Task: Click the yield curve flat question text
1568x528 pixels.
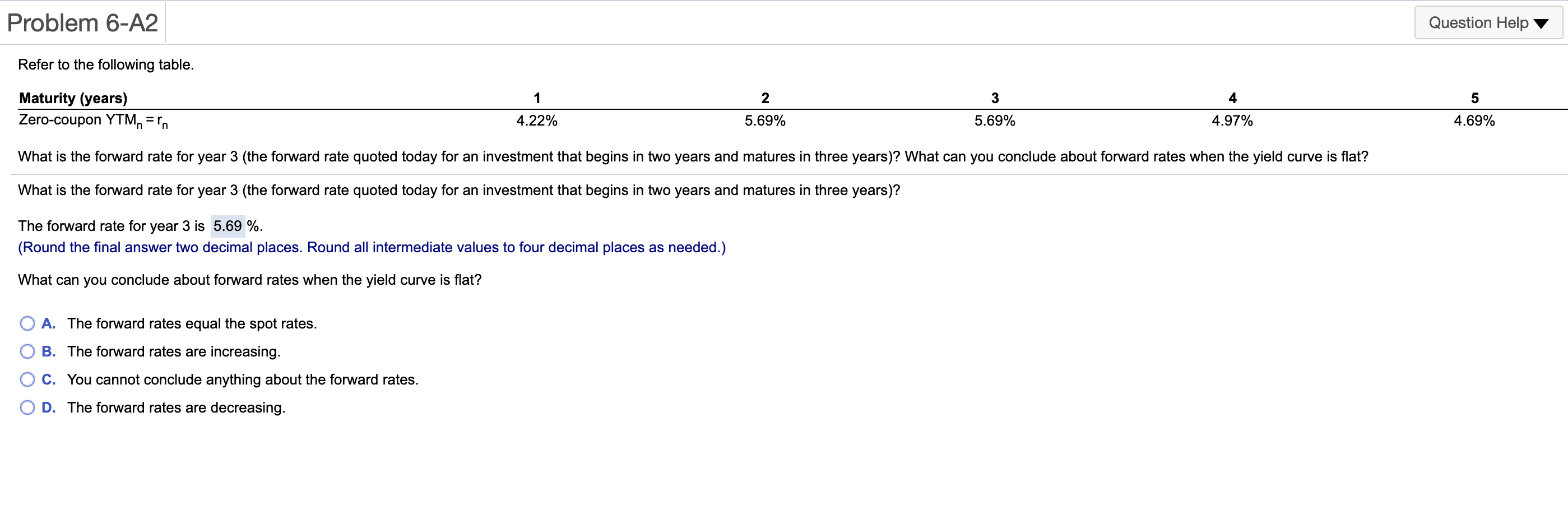Action: (249, 280)
